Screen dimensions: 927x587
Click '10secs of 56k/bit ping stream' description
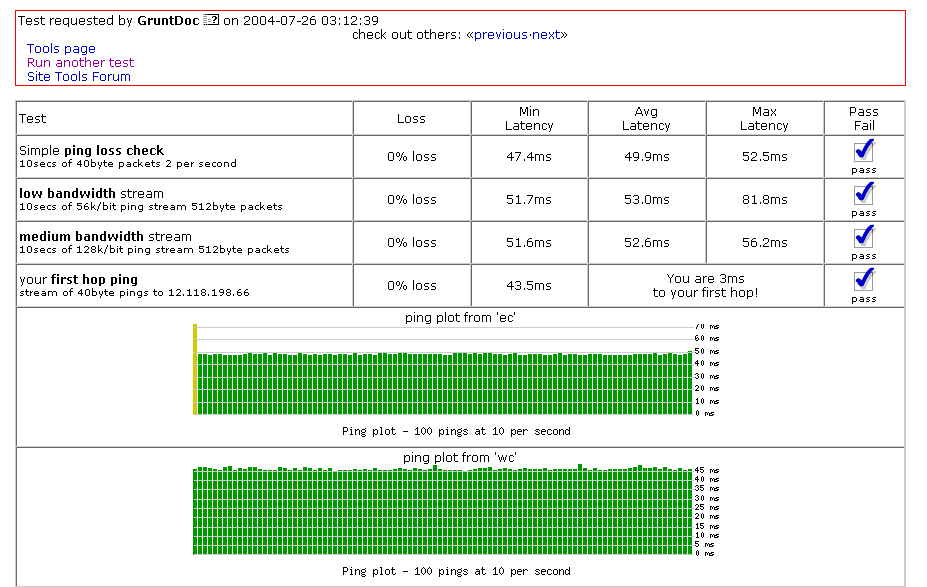click(x=151, y=207)
